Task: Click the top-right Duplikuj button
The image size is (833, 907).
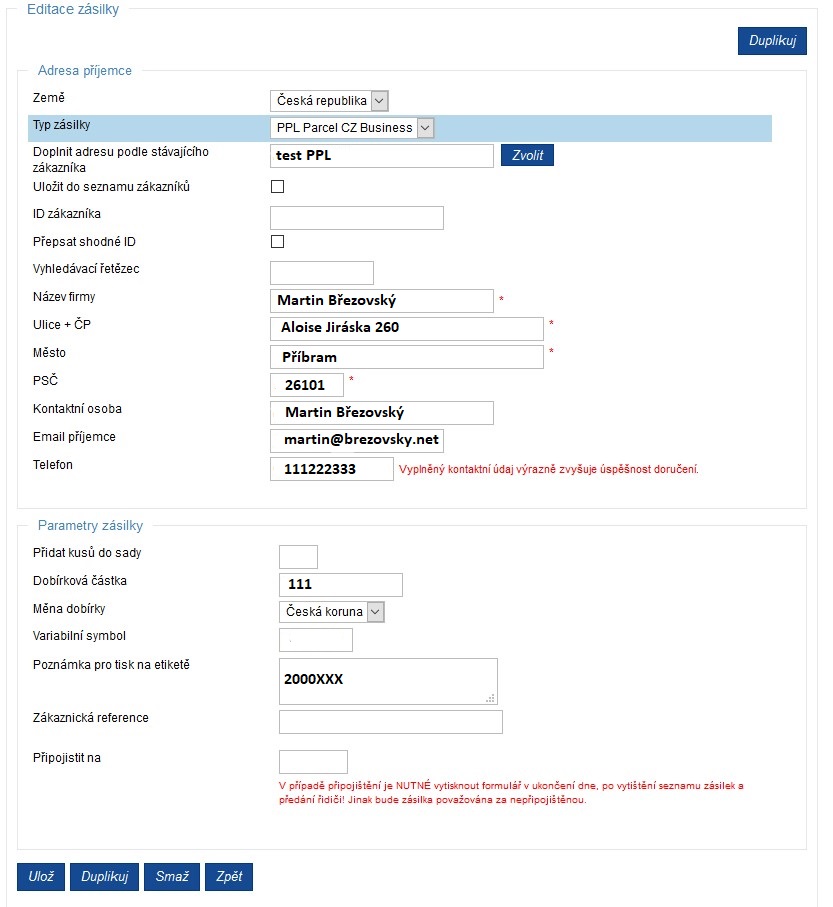Action: [x=772, y=40]
